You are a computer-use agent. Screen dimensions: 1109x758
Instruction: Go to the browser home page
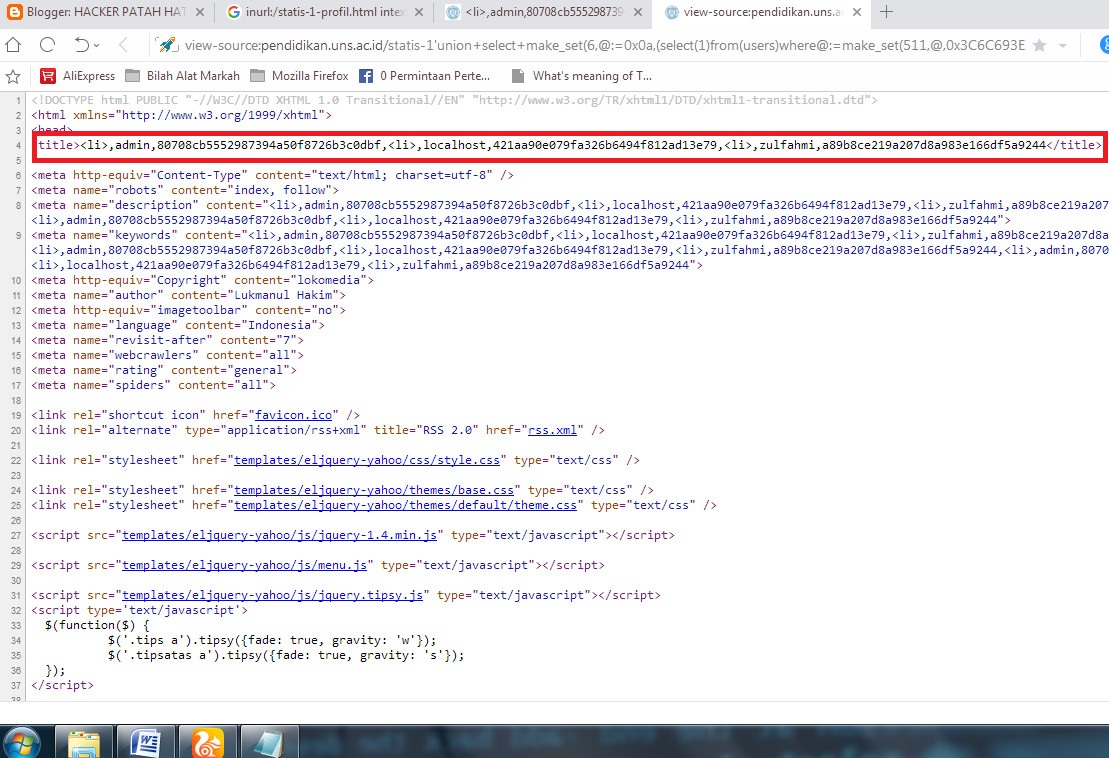(13, 45)
